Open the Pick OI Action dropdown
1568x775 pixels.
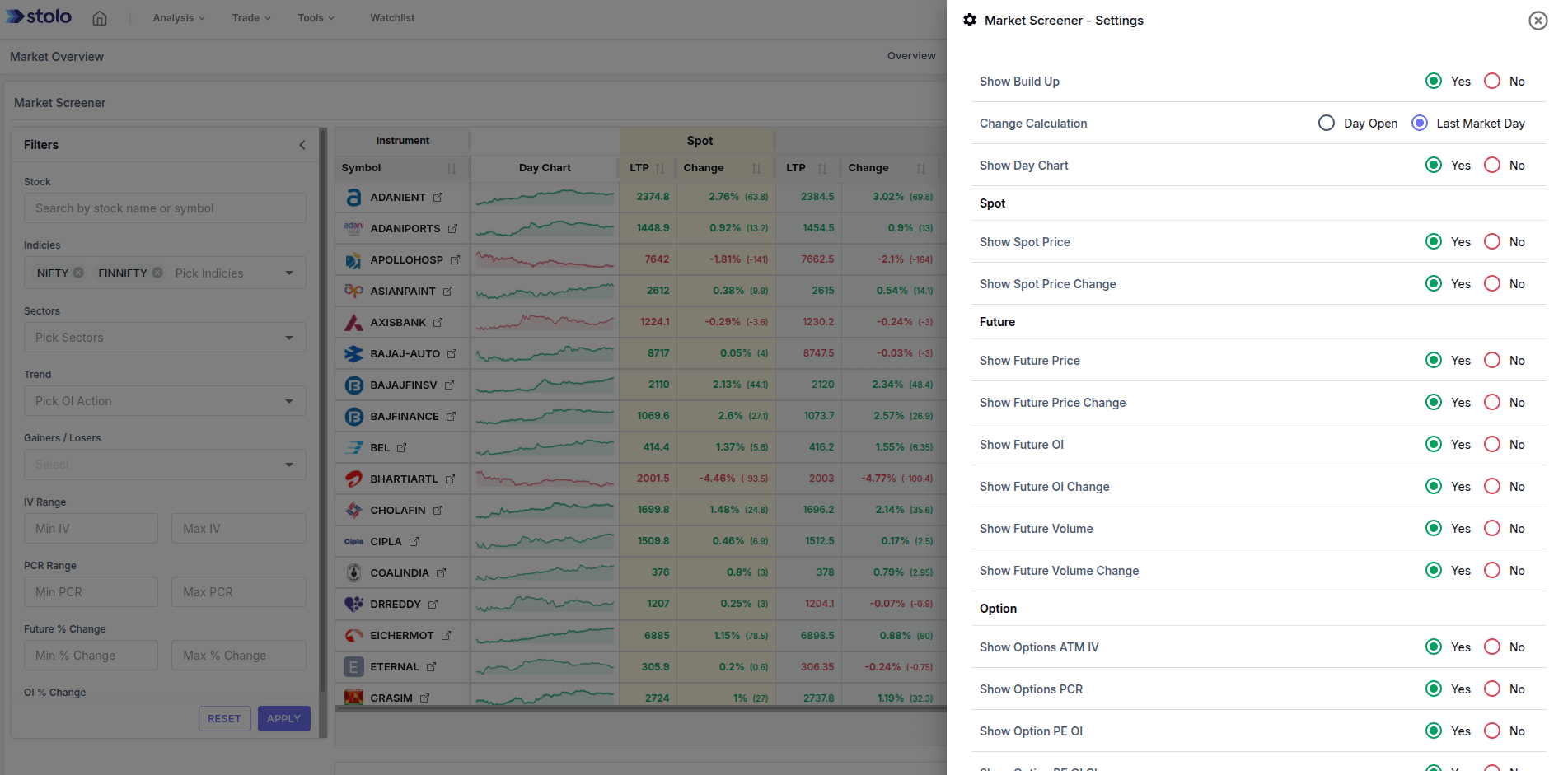[x=164, y=400]
